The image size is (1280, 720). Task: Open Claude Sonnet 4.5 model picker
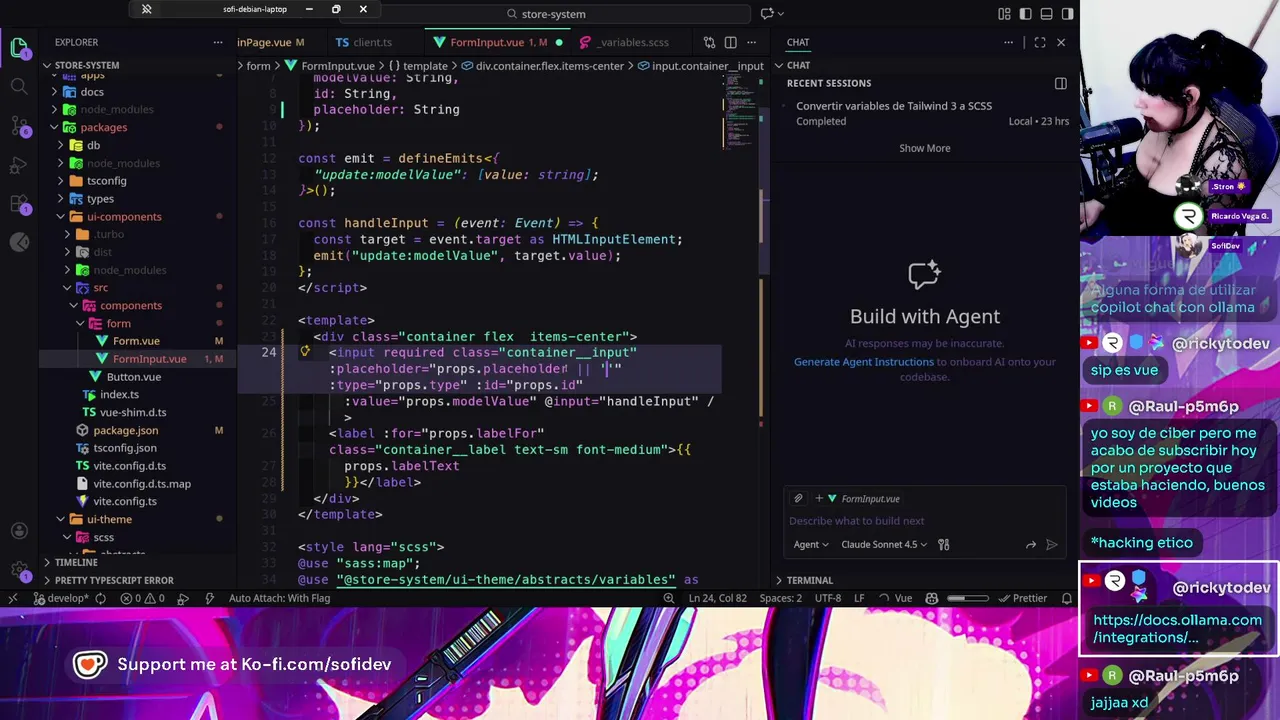884,544
